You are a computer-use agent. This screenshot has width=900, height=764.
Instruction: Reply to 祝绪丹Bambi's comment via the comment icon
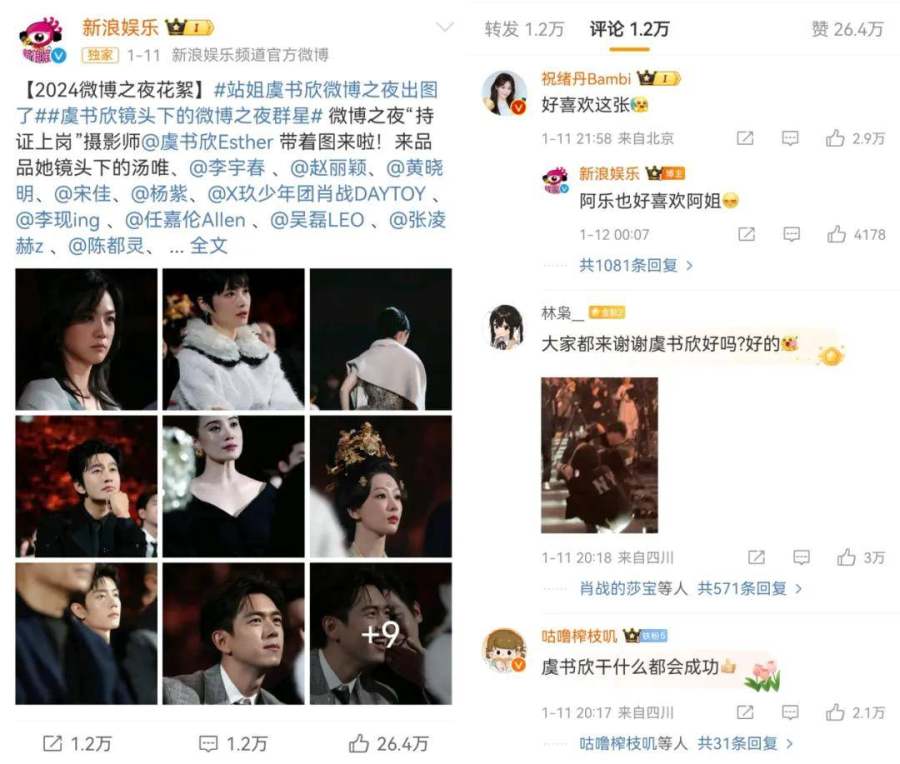click(790, 138)
